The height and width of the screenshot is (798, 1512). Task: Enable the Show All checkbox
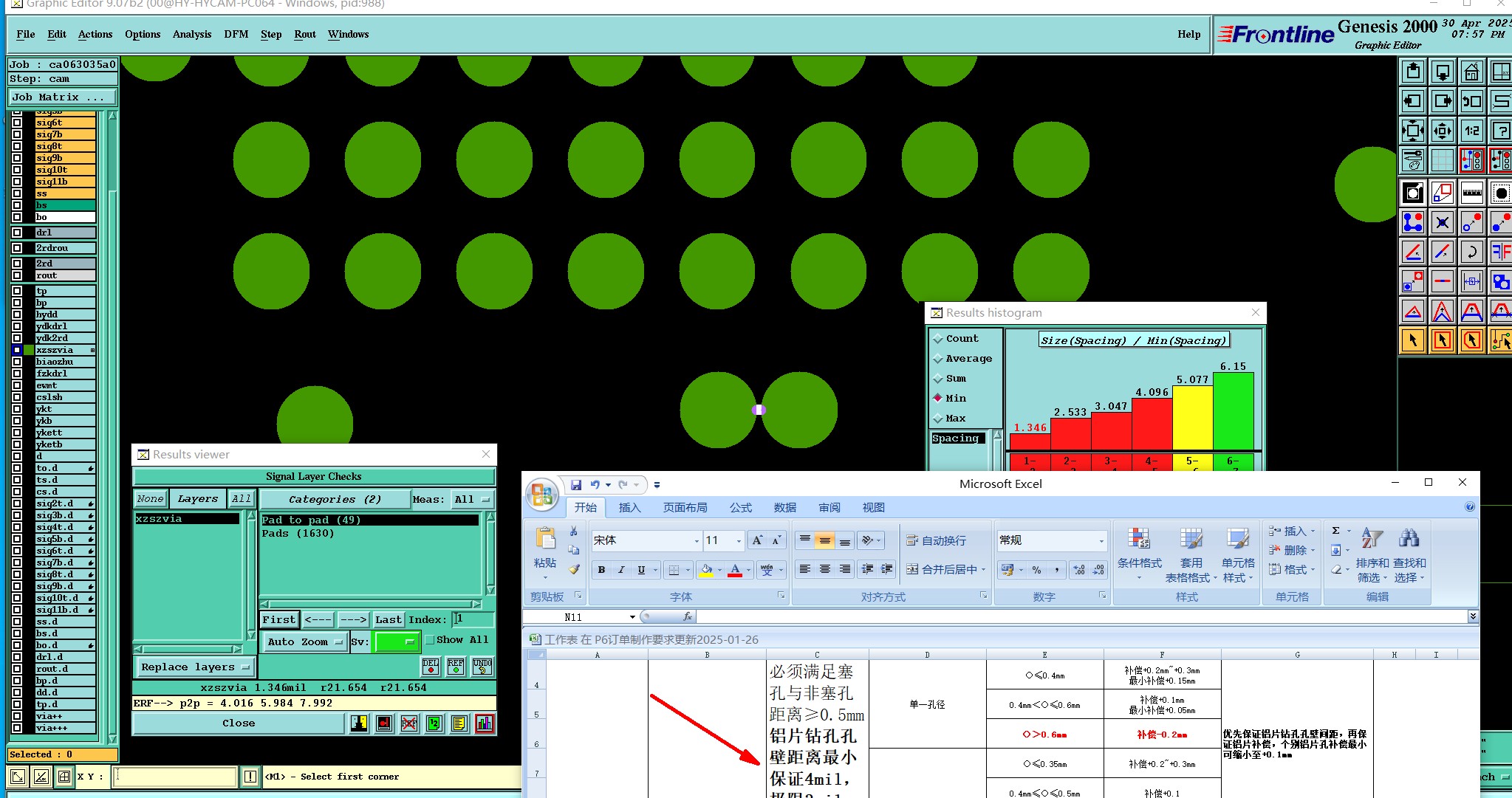(430, 640)
